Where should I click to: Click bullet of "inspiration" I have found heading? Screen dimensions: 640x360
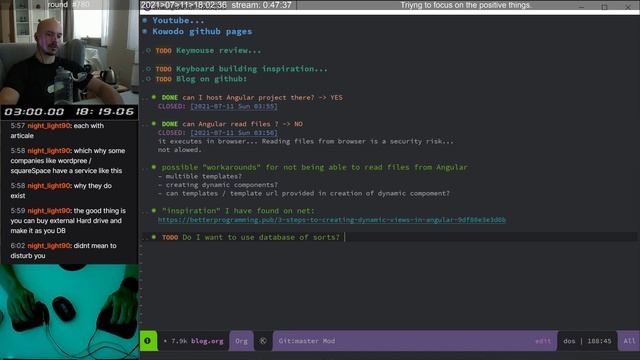tap(154, 211)
